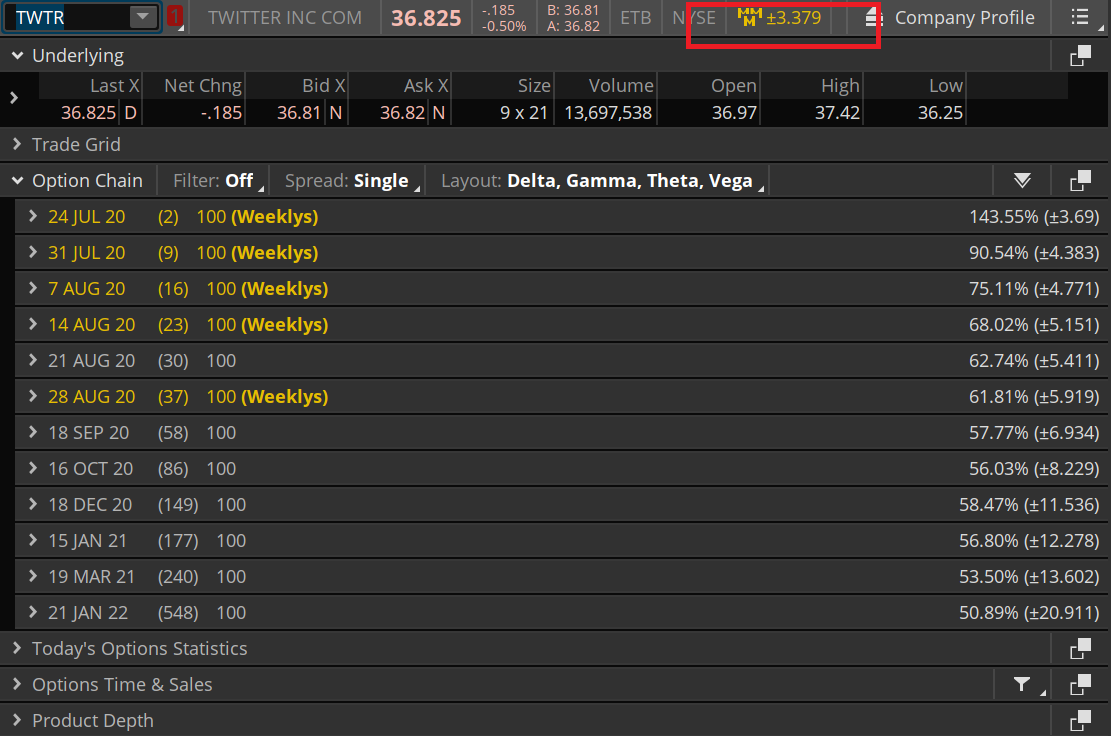Open the Filter: Off dropdown
This screenshot has height=736, width=1111.
[218, 181]
